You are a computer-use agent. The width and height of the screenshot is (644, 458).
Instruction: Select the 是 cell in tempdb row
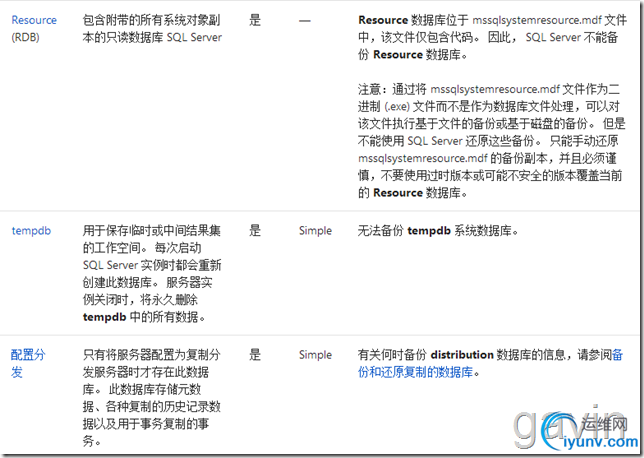pyautogui.click(x=255, y=231)
